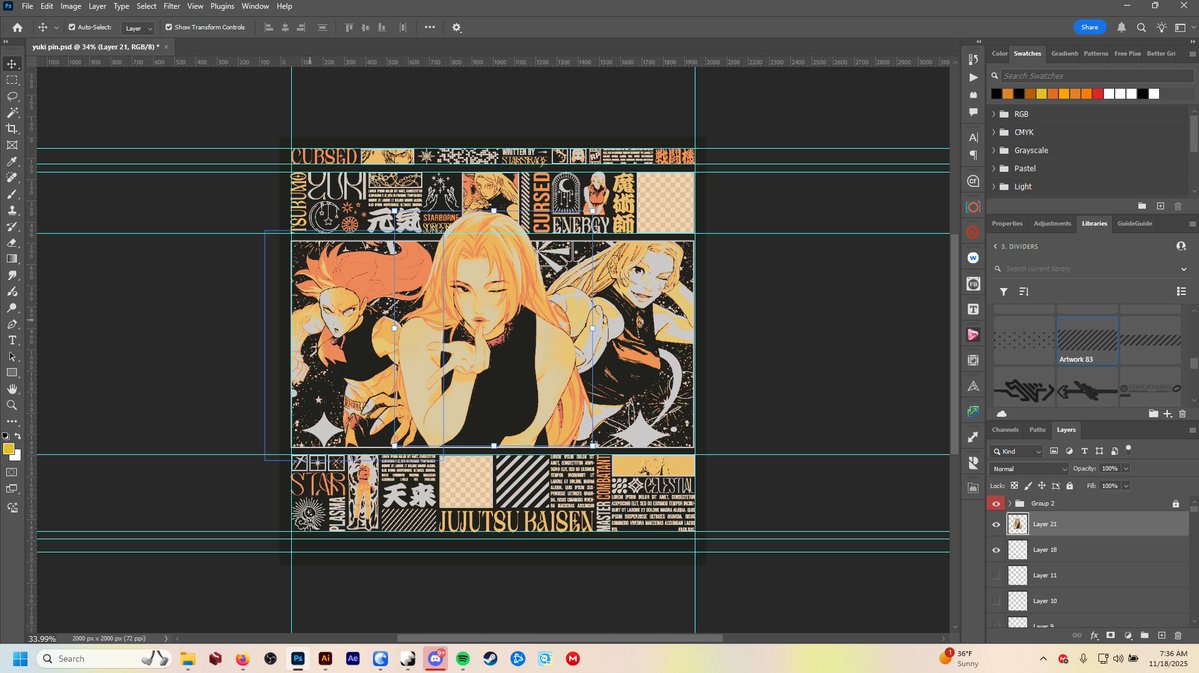
Task: Show Layer 10 visibility box
Action: 996,600
